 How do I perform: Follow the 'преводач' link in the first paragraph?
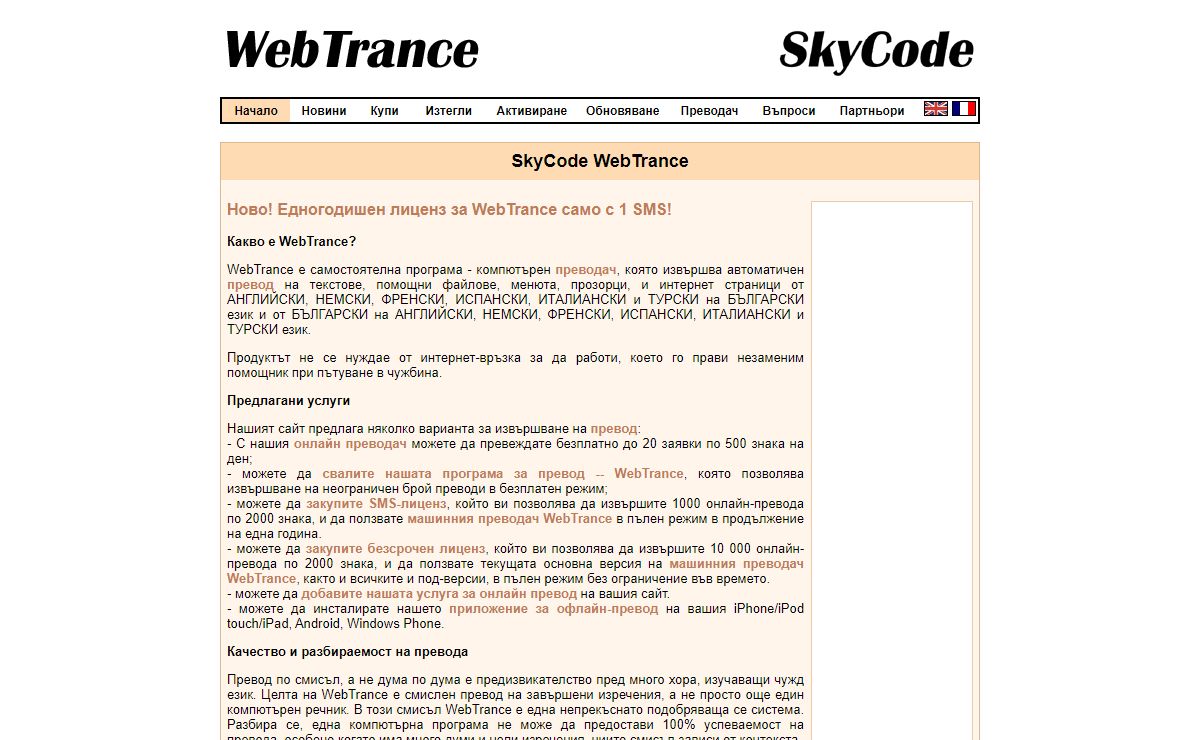tap(586, 270)
